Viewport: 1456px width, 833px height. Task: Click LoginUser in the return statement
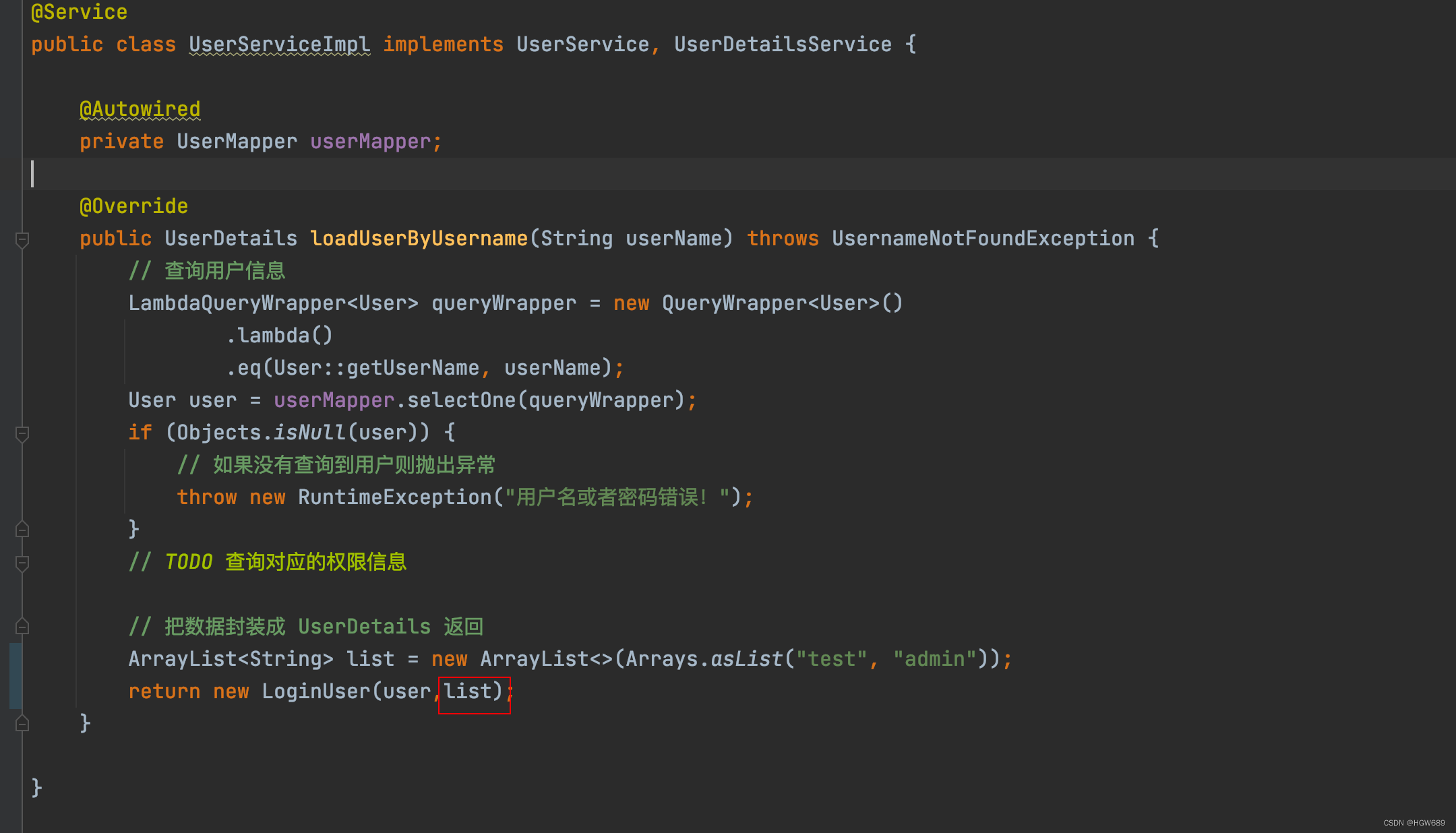[x=316, y=691]
